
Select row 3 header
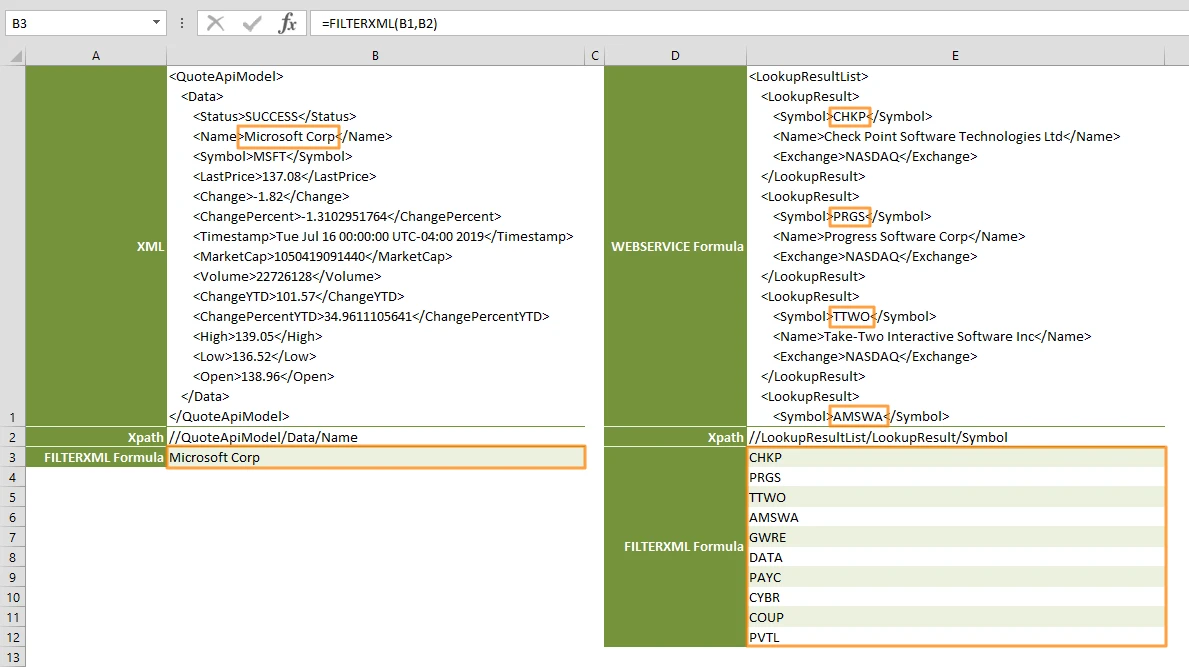tap(13, 457)
